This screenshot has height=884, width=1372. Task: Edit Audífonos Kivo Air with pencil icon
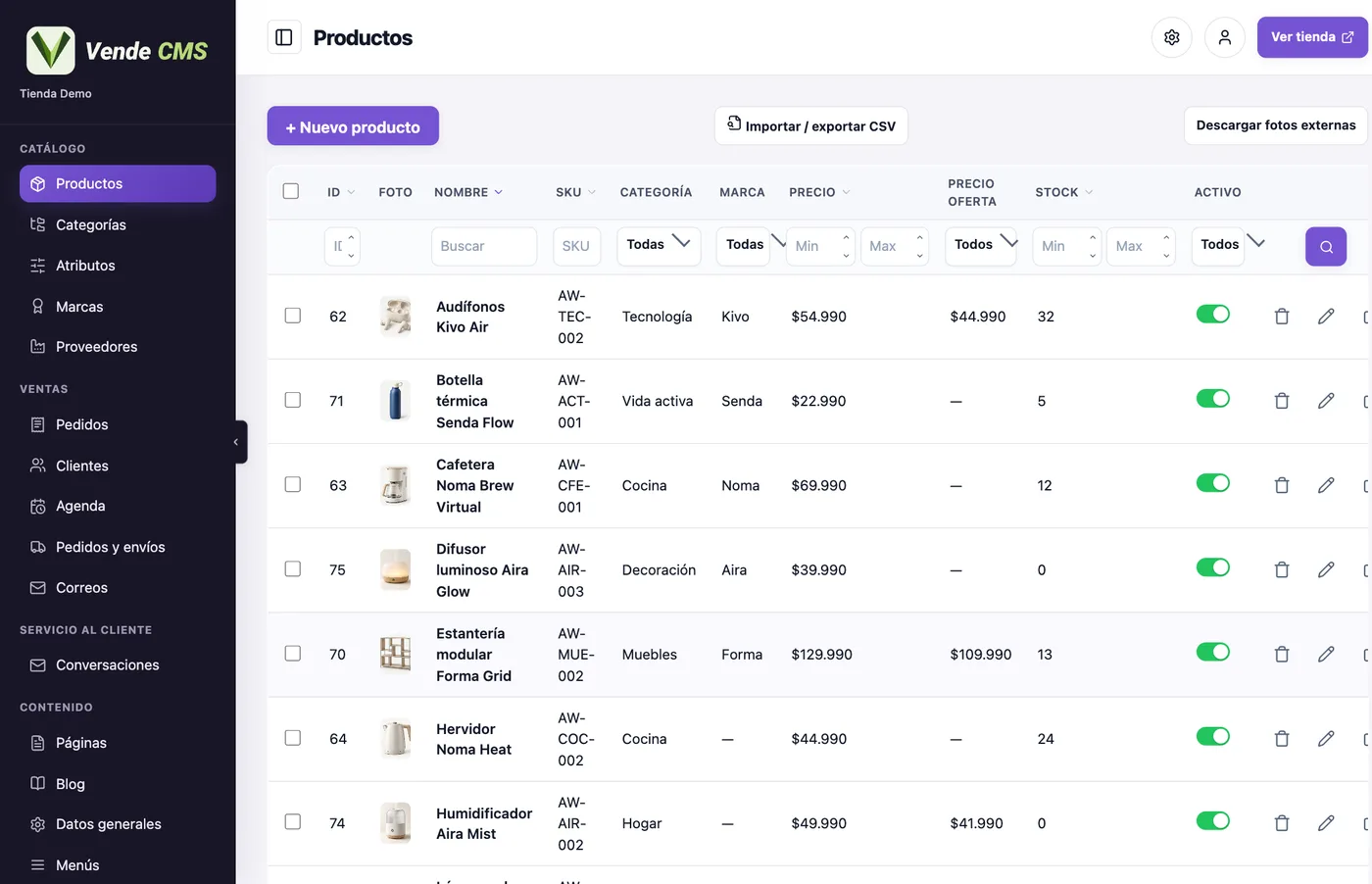pyautogui.click(x=1326, y=317)
